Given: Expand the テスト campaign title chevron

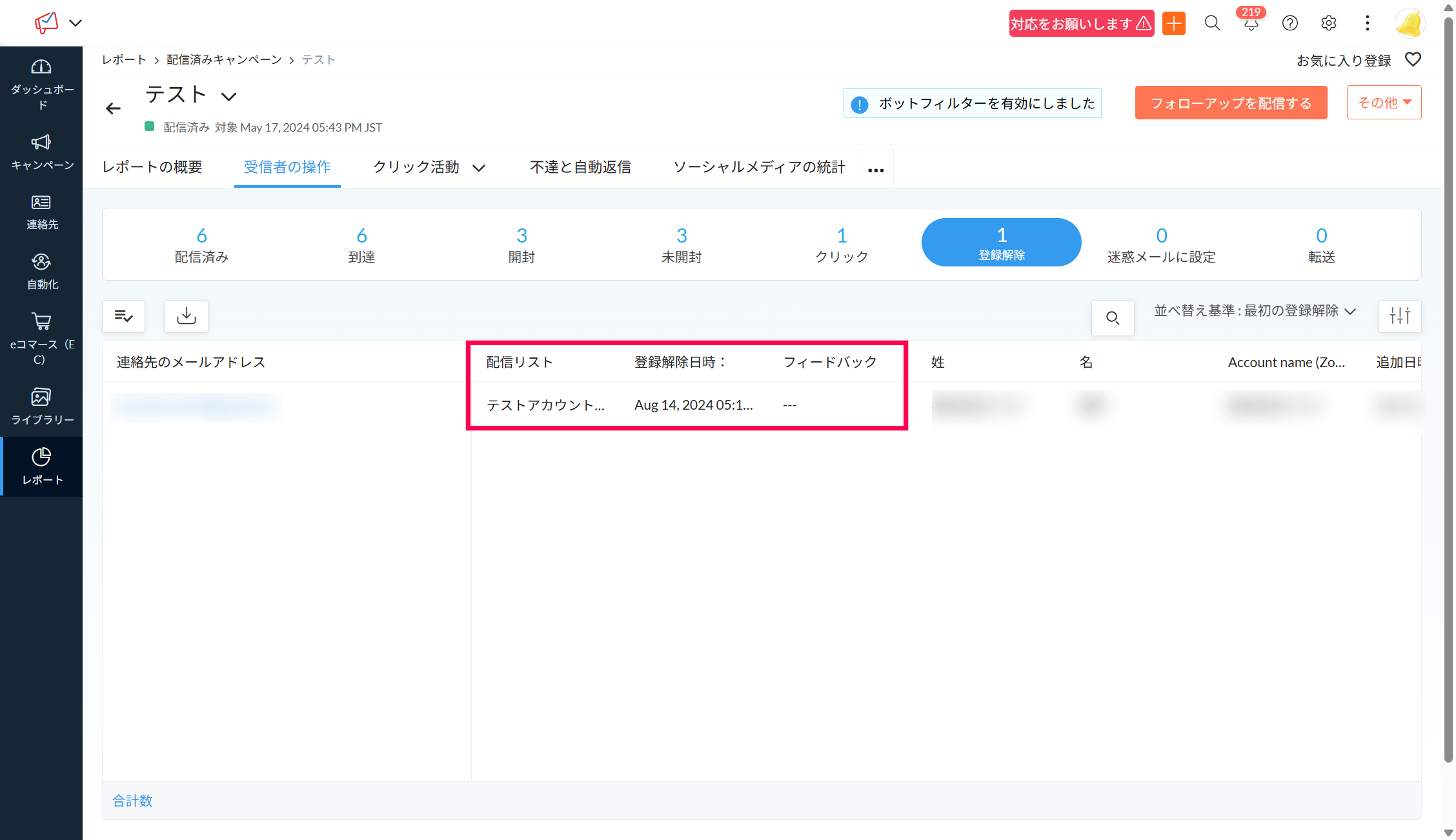Looking at the screenshot, I should 228,97.
